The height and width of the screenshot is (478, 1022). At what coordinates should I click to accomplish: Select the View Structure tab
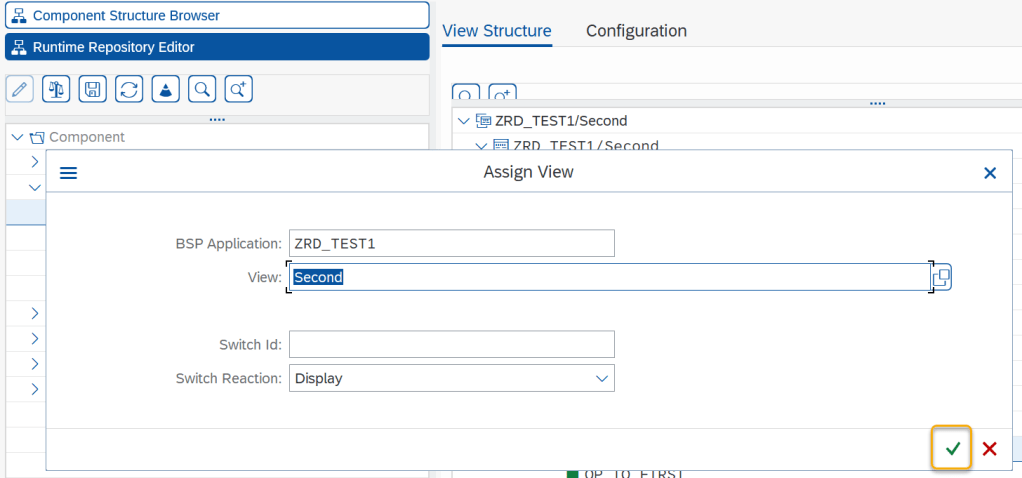point(496,31)
